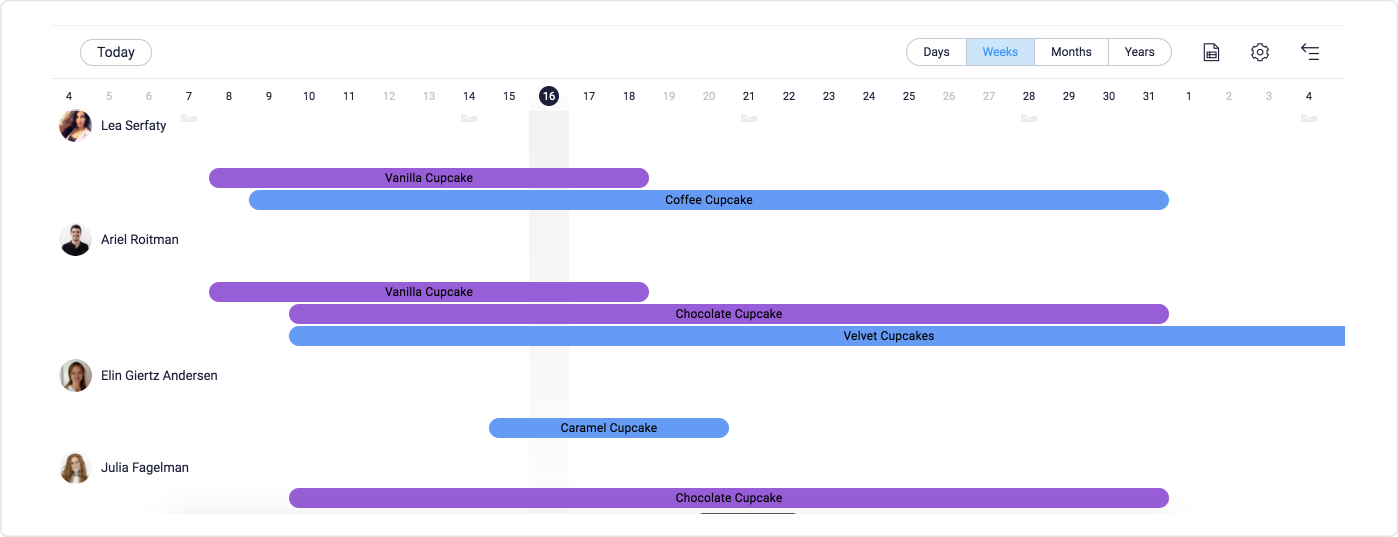Open timeline settings gear icon
This screenshot has width=1398, height=537.
[1260, 53]
